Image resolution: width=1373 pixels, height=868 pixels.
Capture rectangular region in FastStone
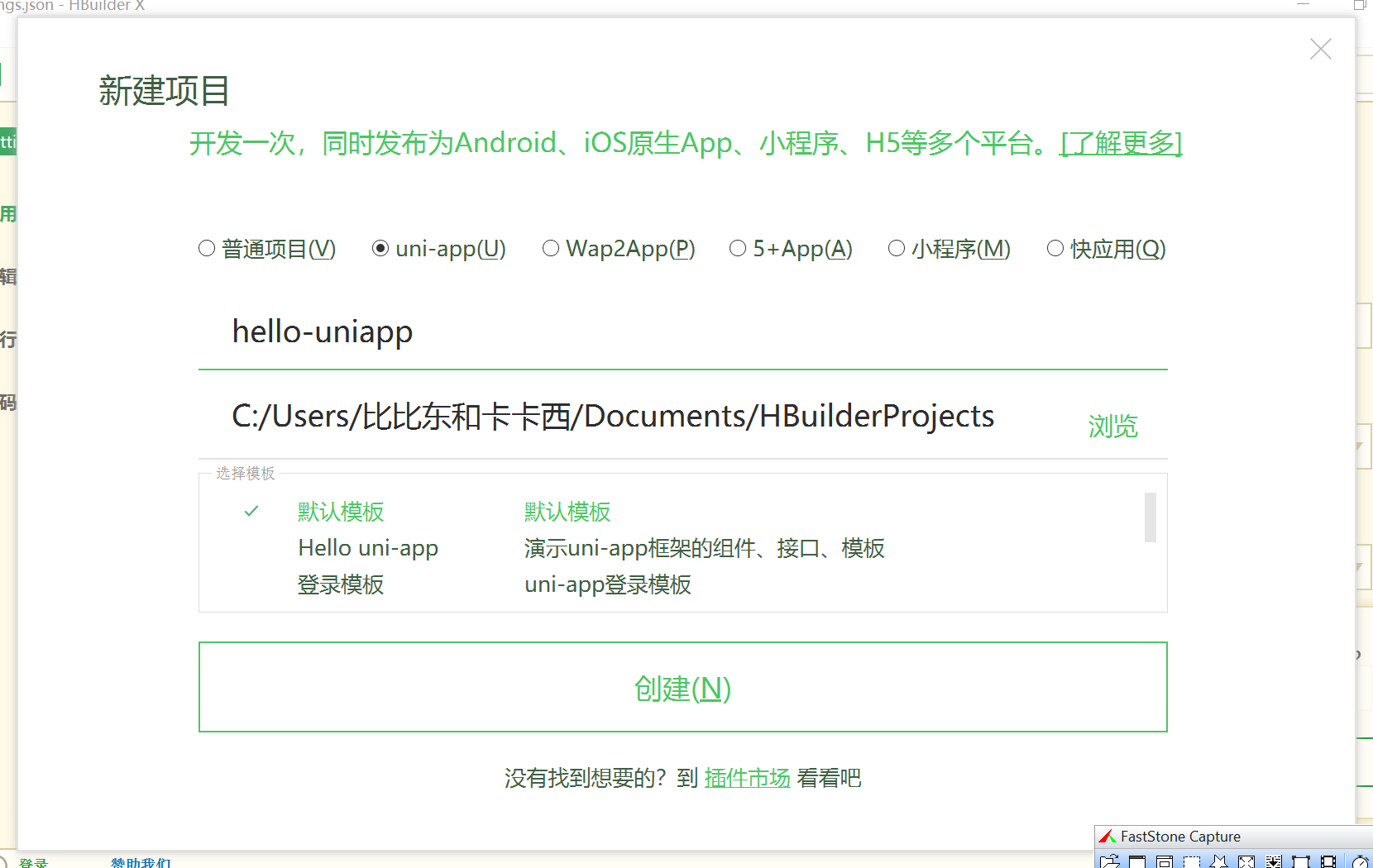[1192, 861]
